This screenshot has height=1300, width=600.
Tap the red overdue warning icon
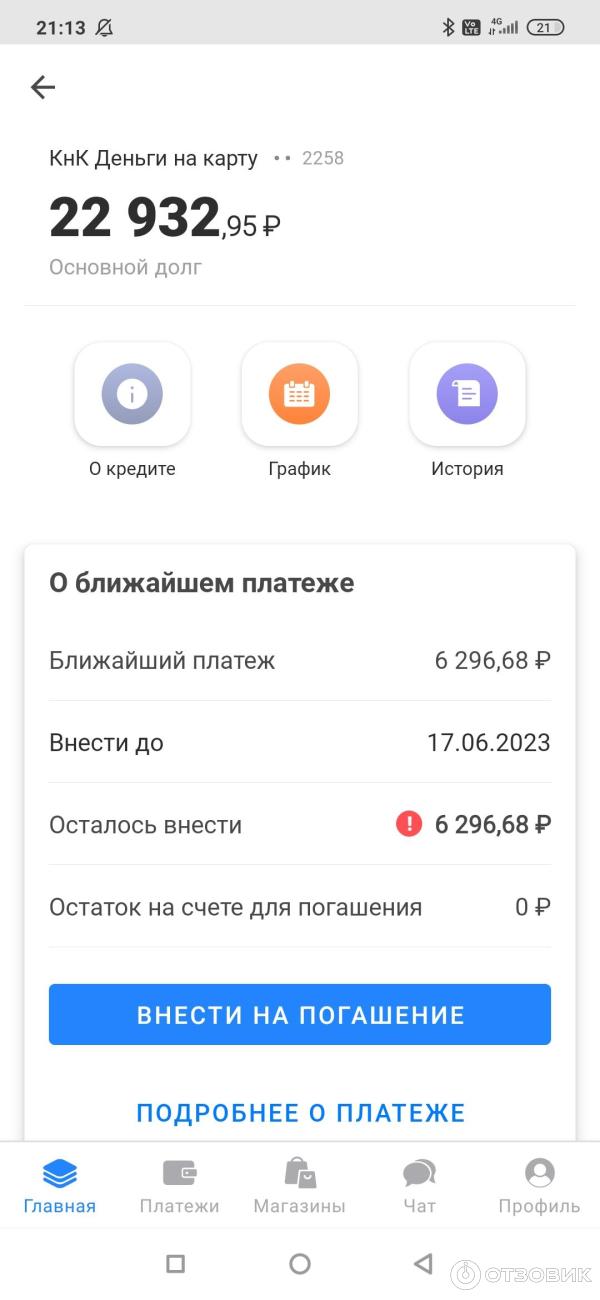(409, 824)
